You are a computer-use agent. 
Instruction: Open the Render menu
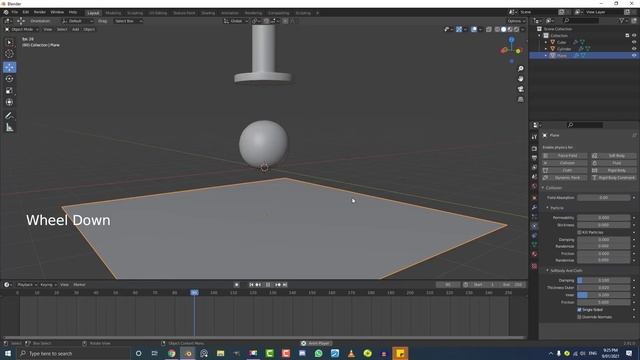(40, 12)
